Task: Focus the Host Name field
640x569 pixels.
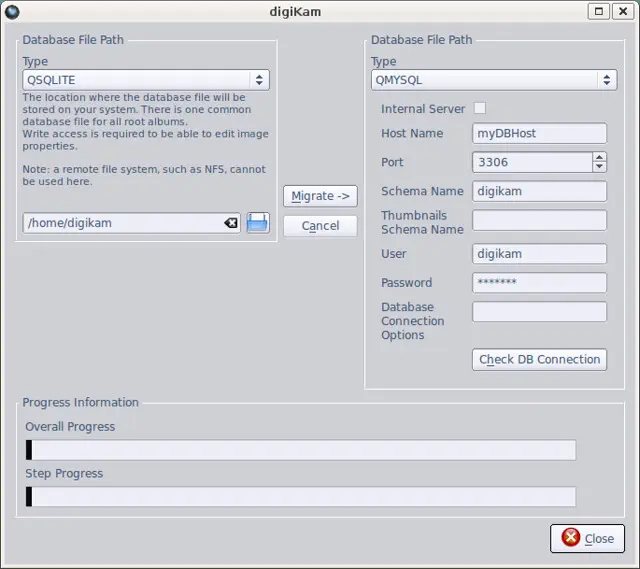Action: (x=539, y=133)
